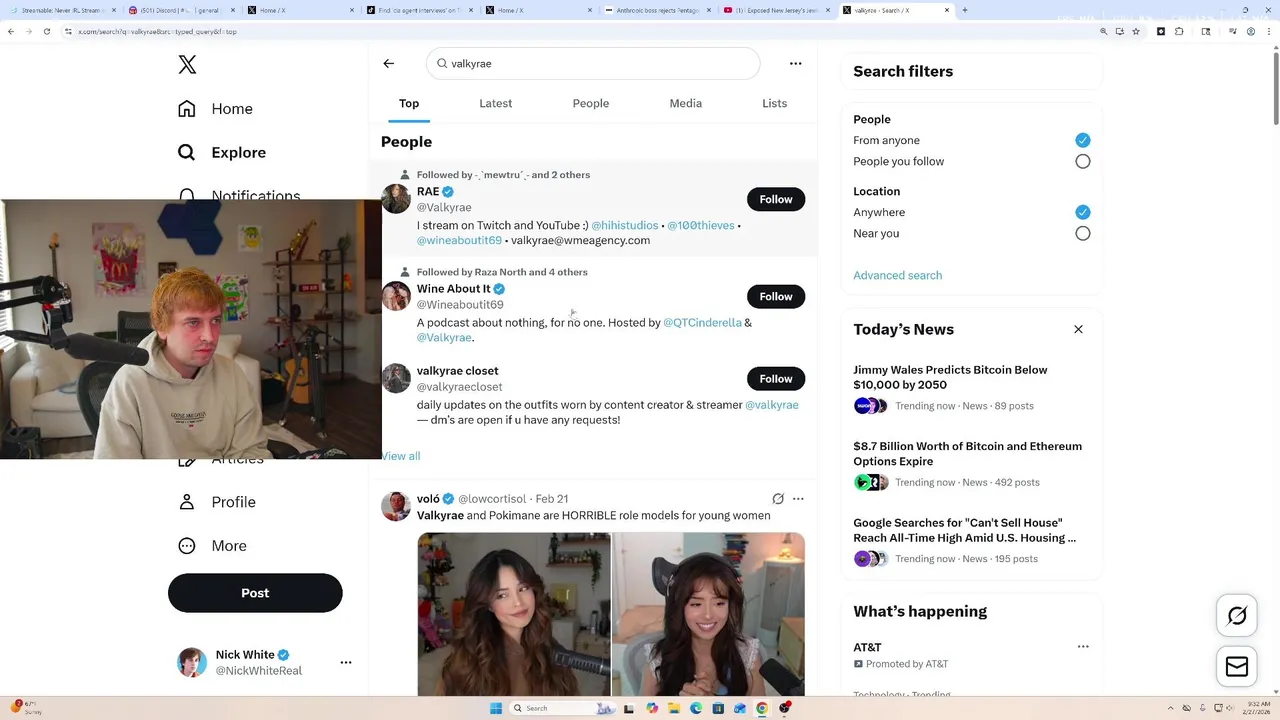
Task: Open Pokimane photo in voló's post
Action: [x=708, y=614]
